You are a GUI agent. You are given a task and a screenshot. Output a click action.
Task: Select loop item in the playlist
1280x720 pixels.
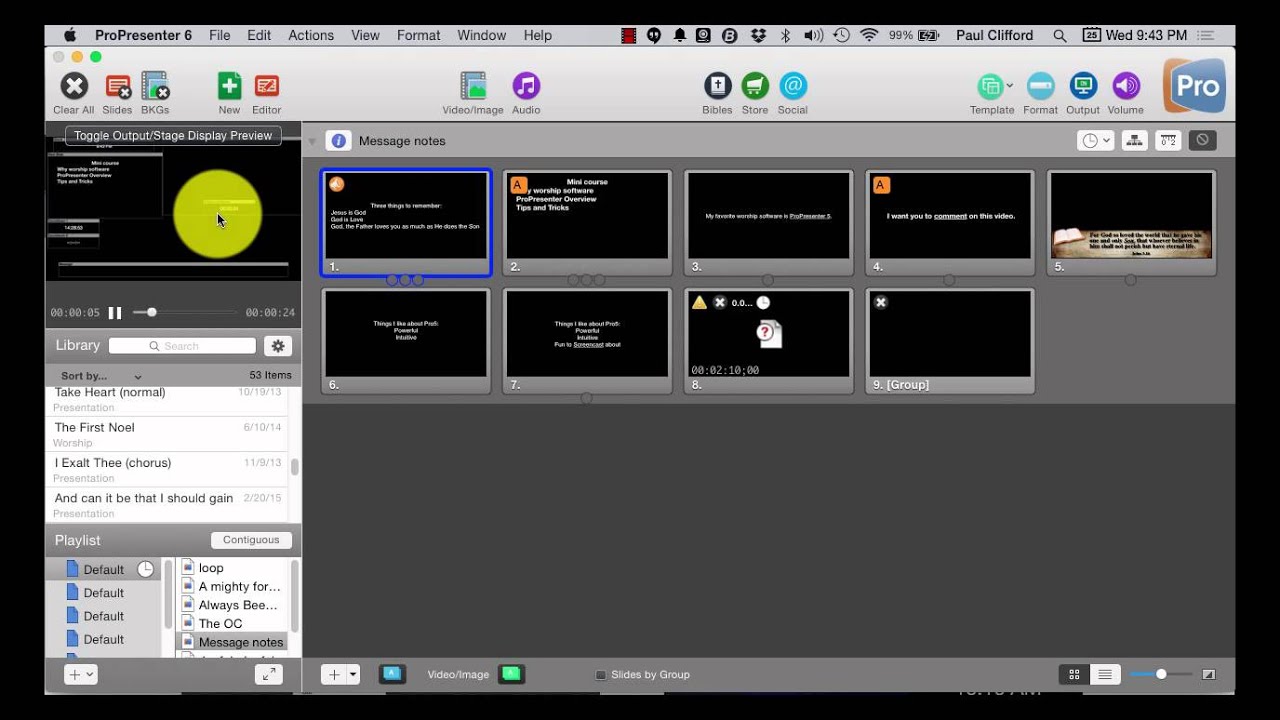click(x=233, y=568)
